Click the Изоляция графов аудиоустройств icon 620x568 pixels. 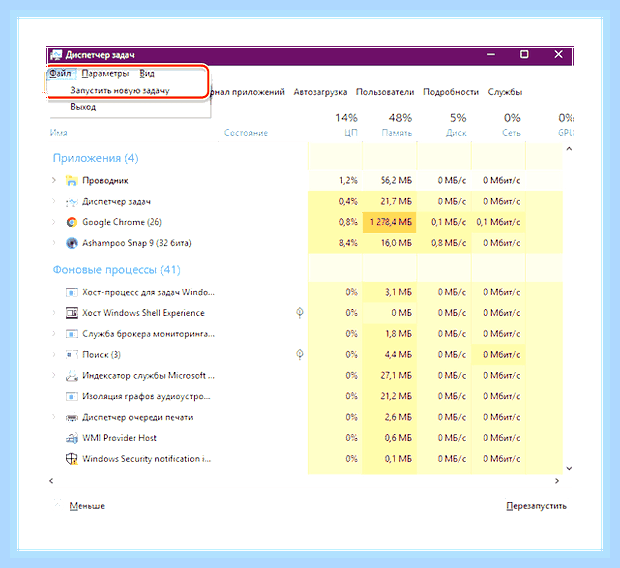(72, 396)
